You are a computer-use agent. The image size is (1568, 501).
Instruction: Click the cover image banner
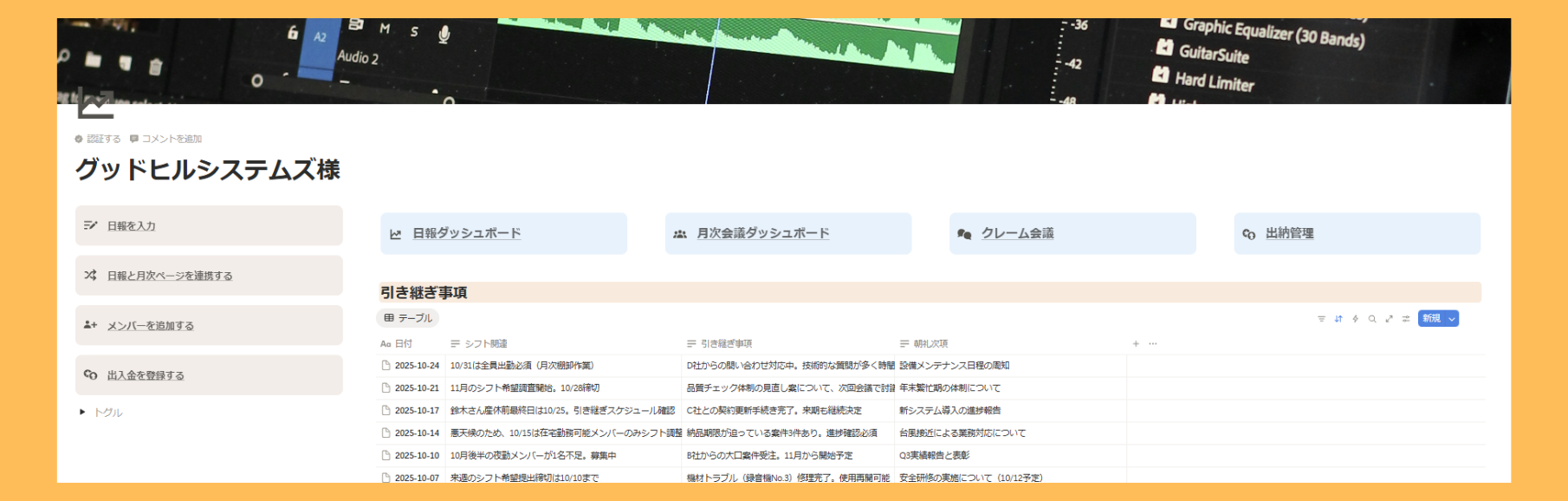pyautogui.click(x=784, y=61)
